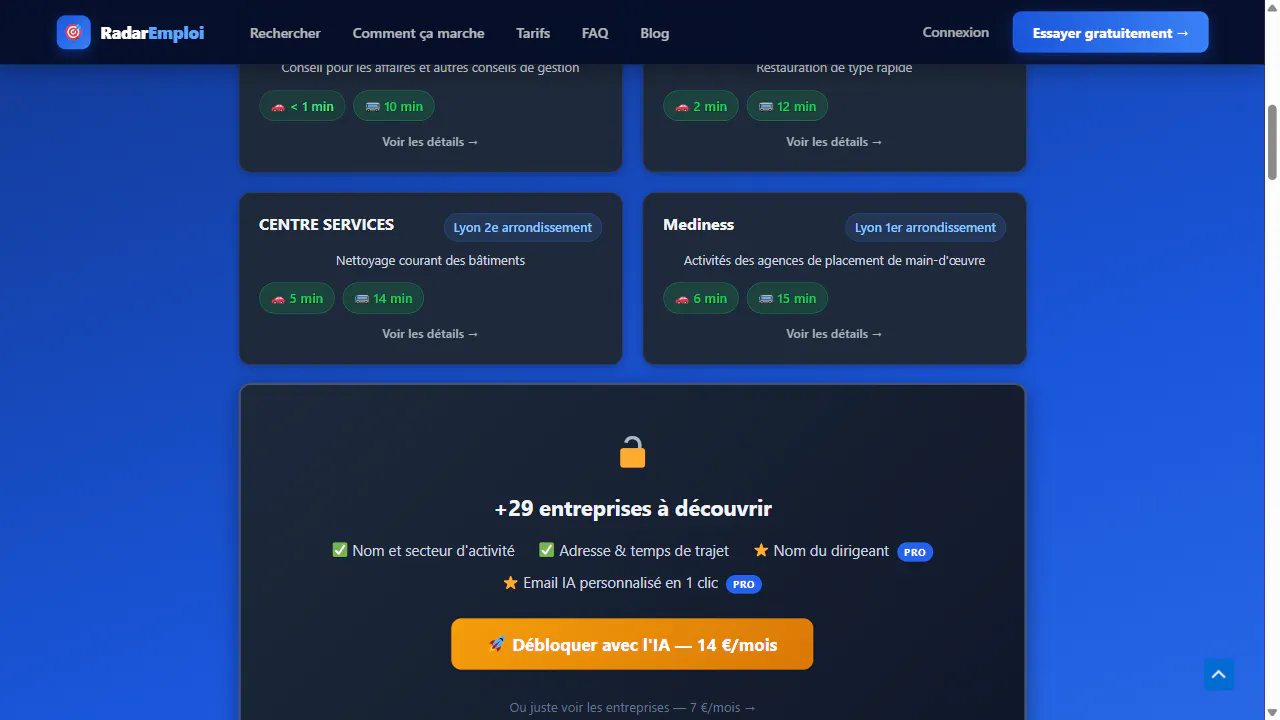This screenshot has width=1280, height=720.
Task: Click the 'Nom et secteur d'activité' checkmark item
Action: coord(423,550)
